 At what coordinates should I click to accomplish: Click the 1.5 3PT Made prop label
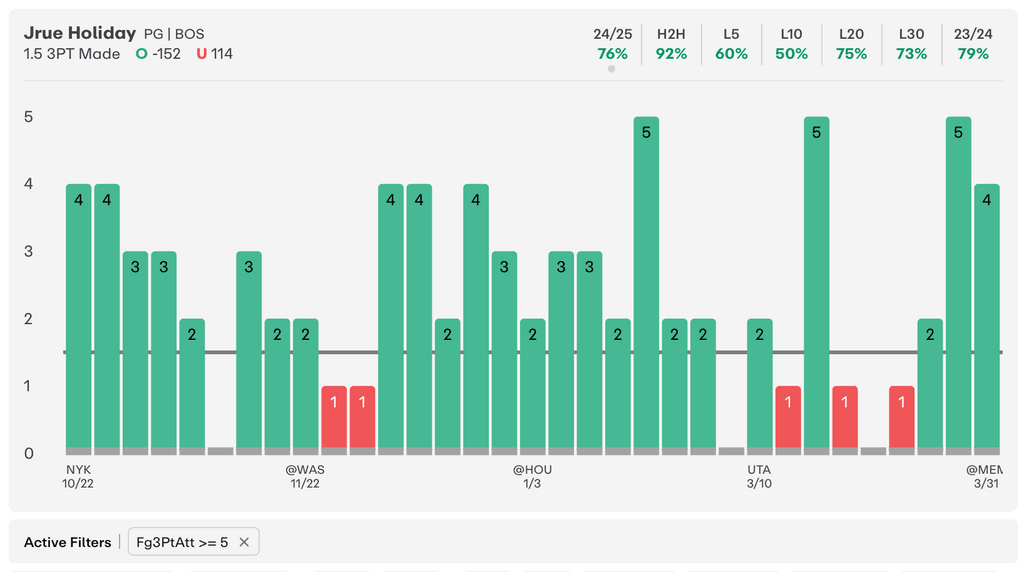click(x=72, y=54)
